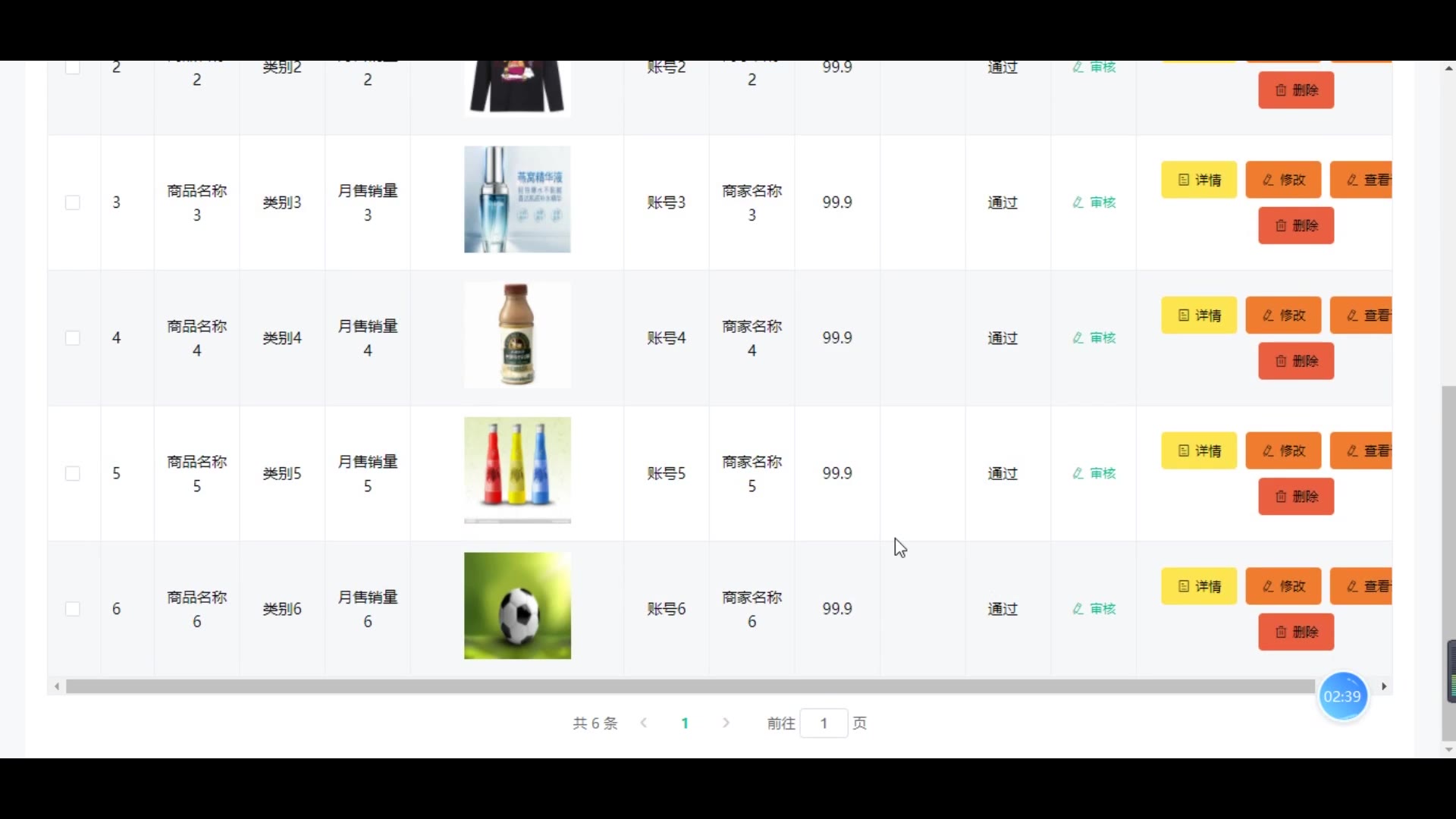Screen dimensions: 1456x819
Task: Open the soccer ball product thumbnail
Action: pyautogui.click(x=517, y=606)
